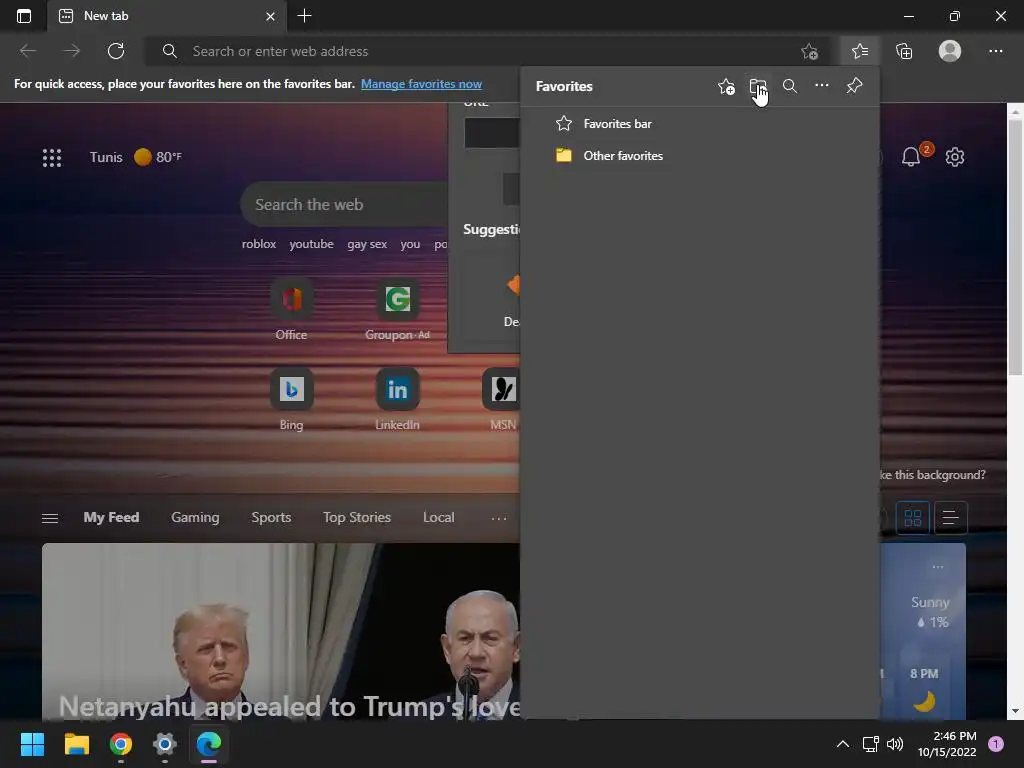Image resolution: width=1024 pixels, height=768 pixels.
Task: Show hidden system tray icons
Action: point(843,744)
